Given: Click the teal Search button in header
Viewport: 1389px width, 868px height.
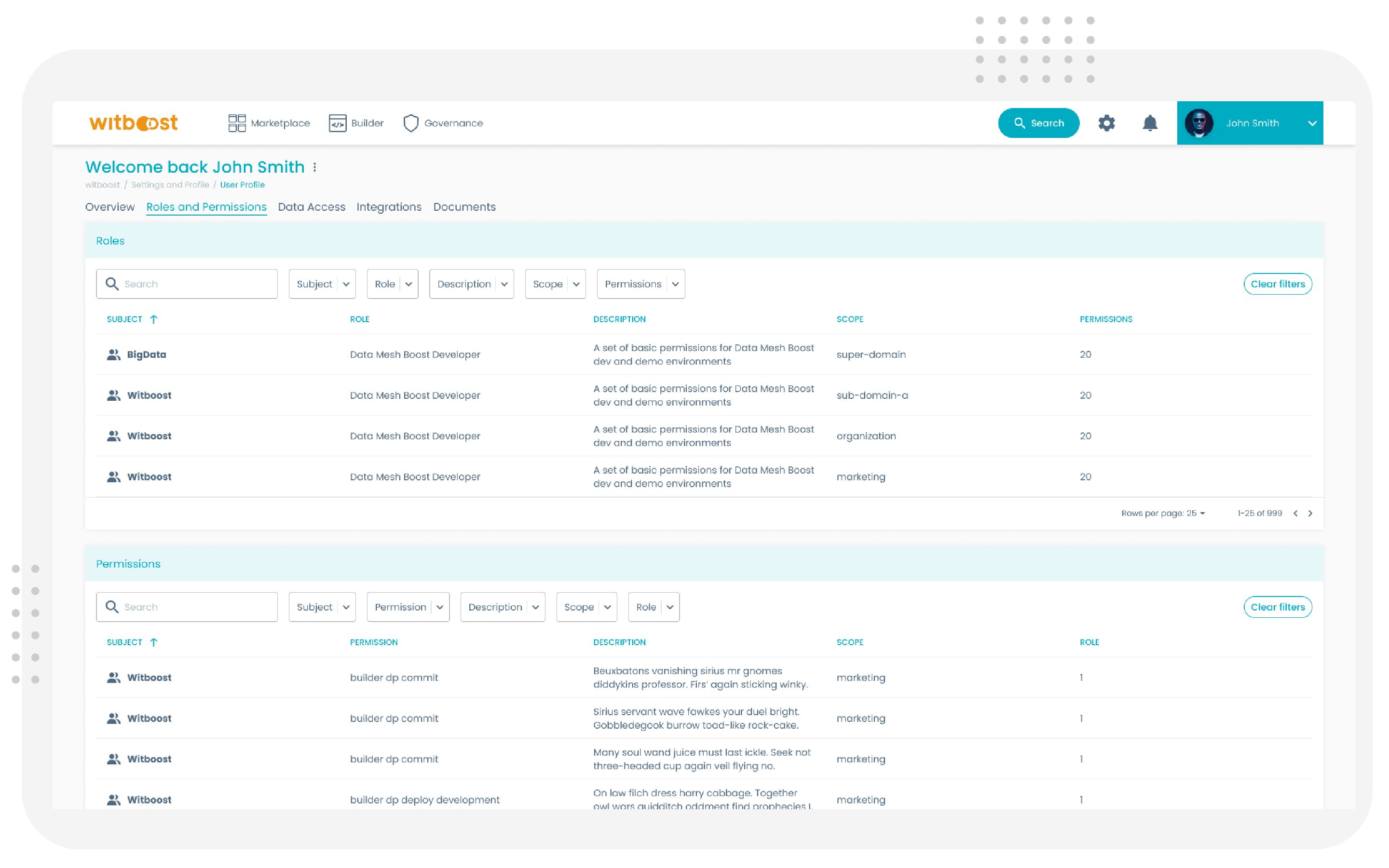Looking at the screenshot, I should point(1038,123).
